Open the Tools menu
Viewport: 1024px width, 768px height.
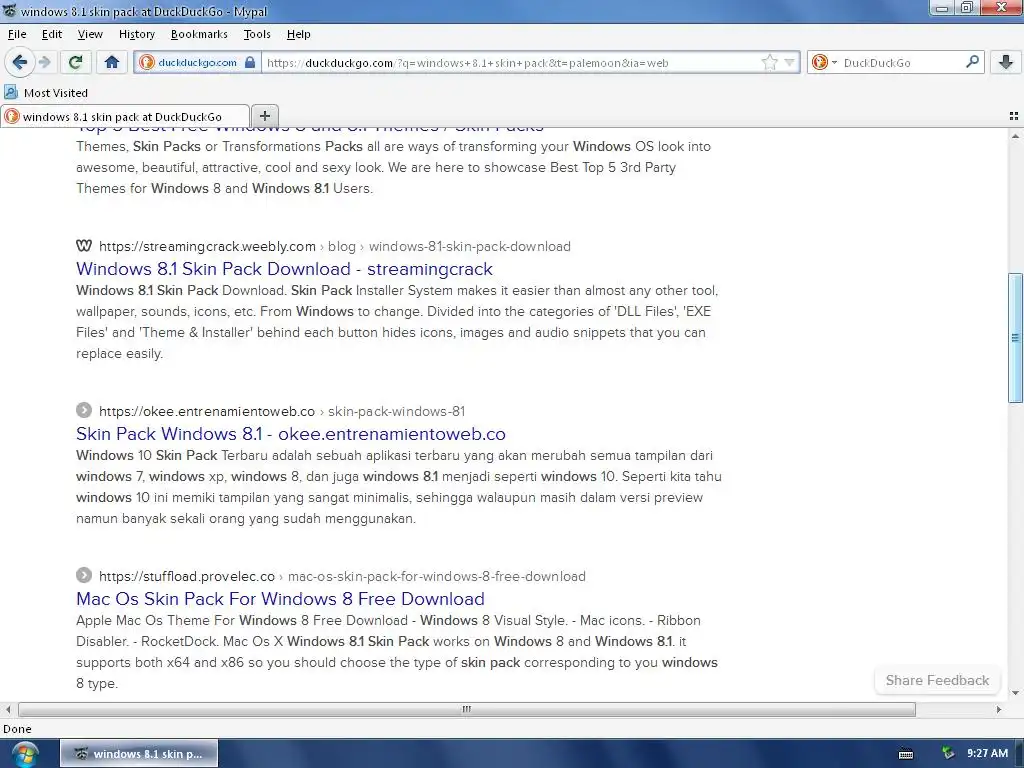coord(257,34)
